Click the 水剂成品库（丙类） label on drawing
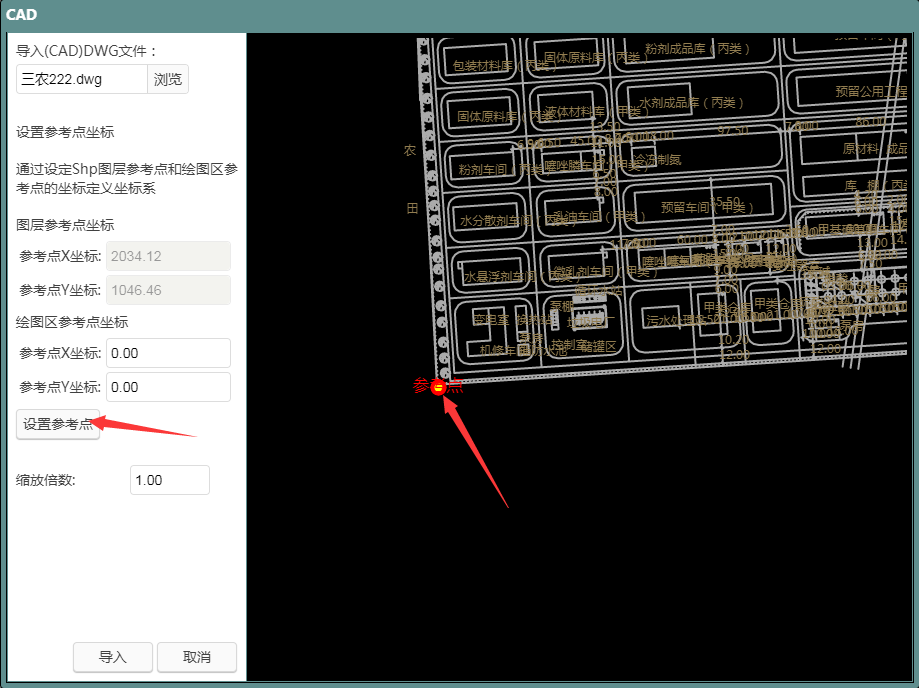Viewport: 919px width, 688px height. pos(690,103)
